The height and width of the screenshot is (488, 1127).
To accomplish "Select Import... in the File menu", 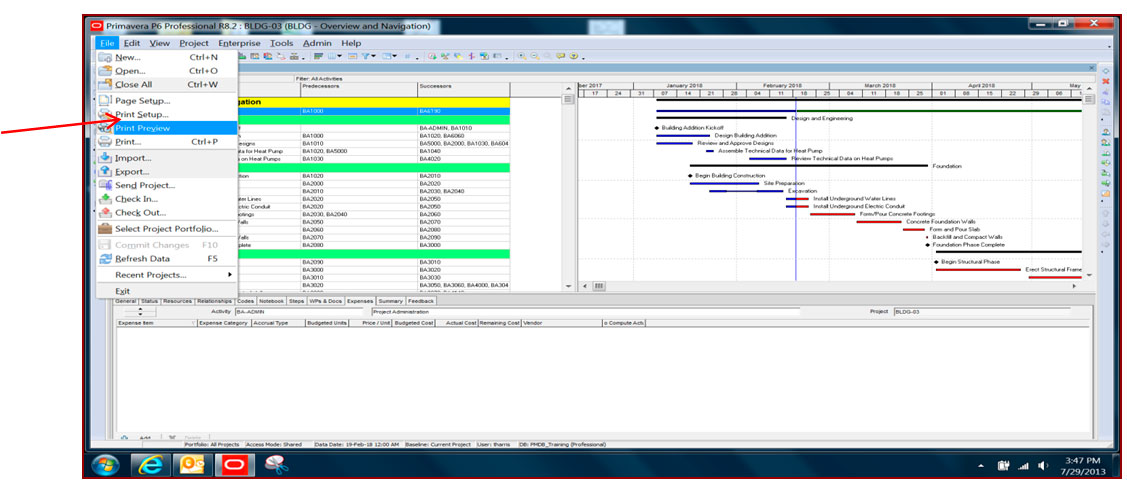I will coord(167,157).
